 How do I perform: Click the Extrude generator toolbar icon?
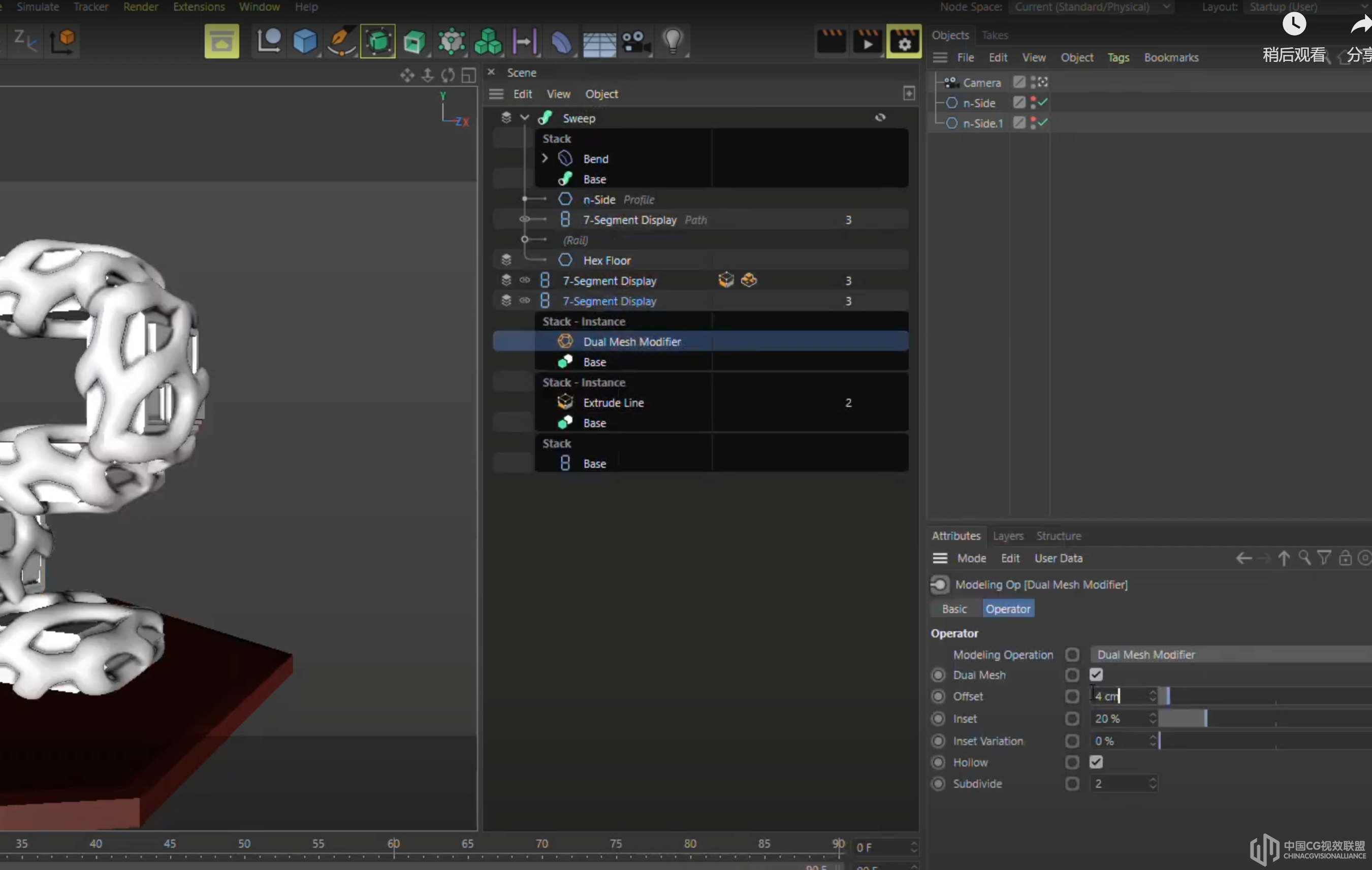(x=414, y=42)
